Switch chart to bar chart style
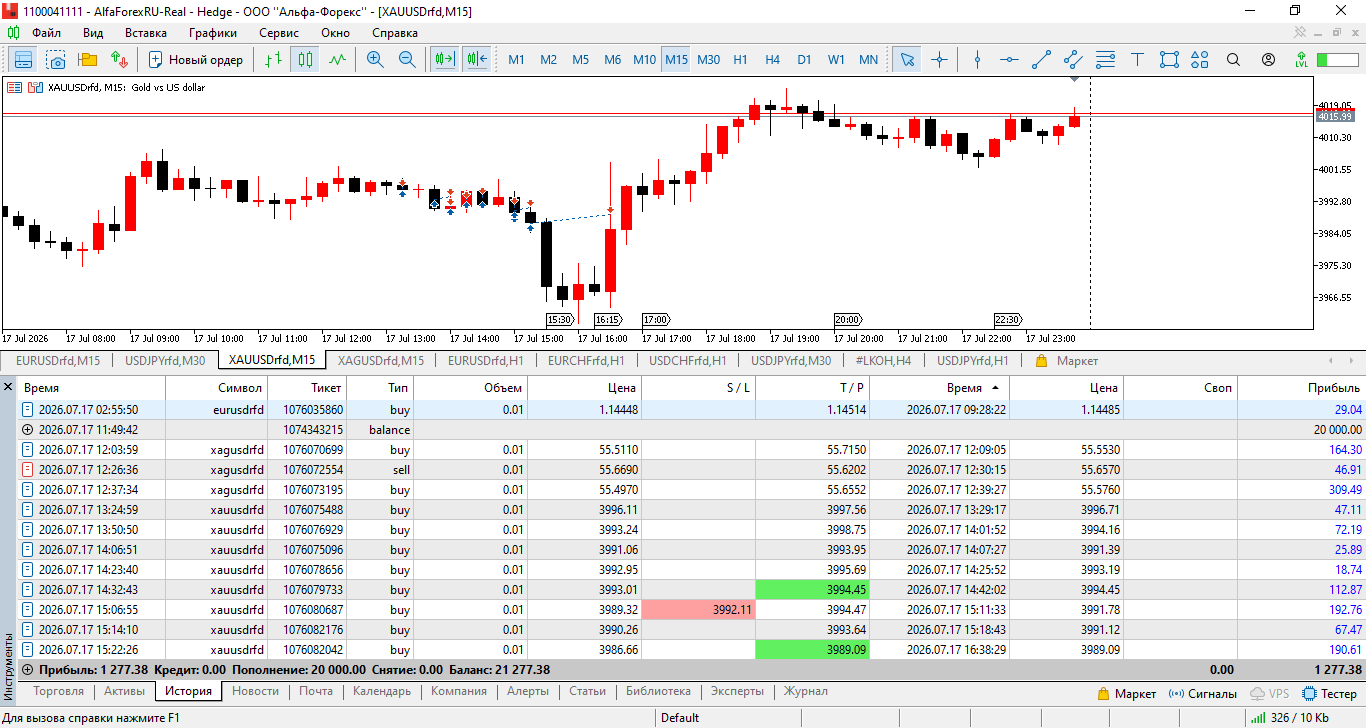Viewport: 1366px width, 728px height. click(273, 60)
